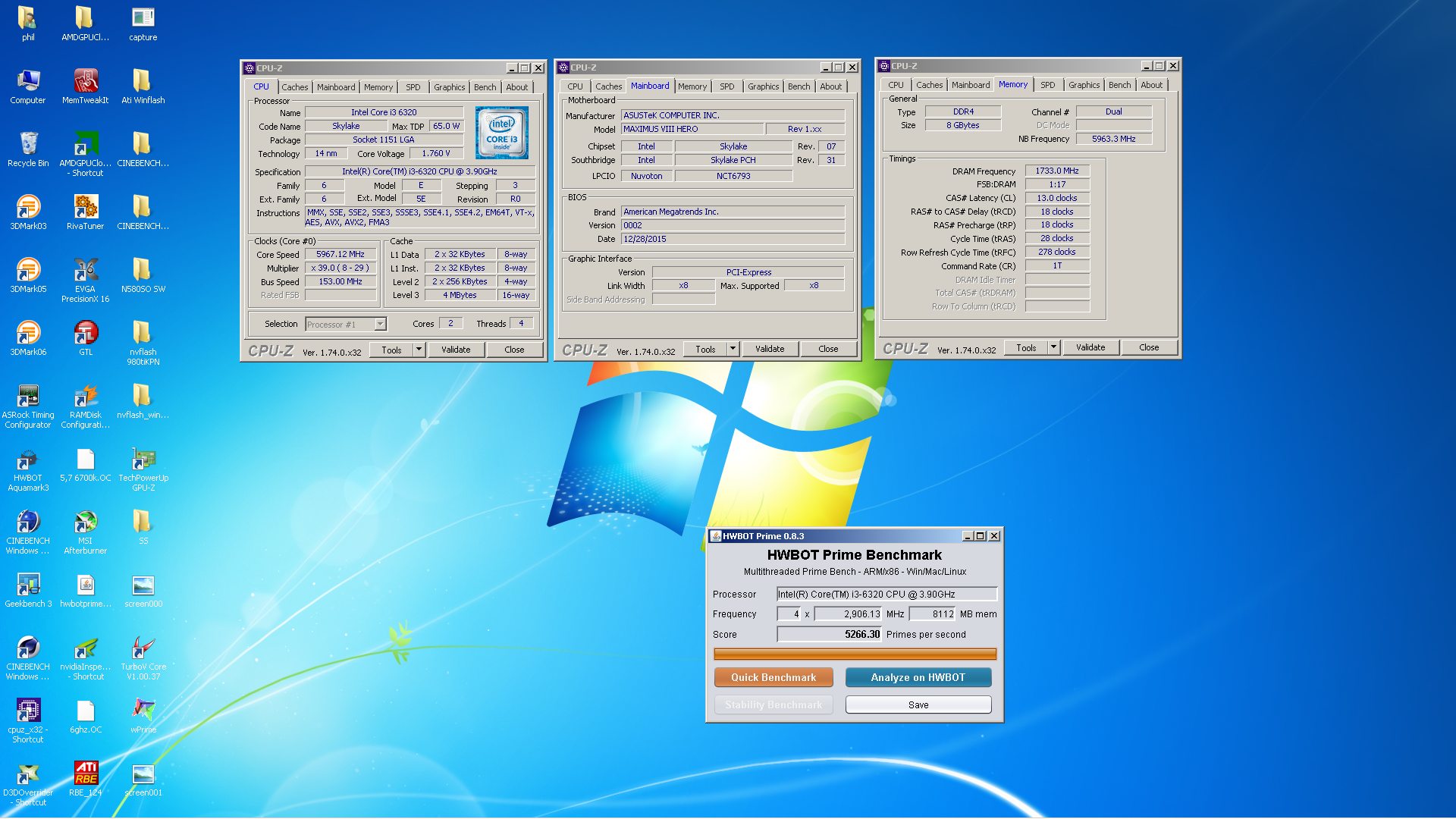This screenshot has height=819, width=1456.
Task: Start the Quick Benchmark in HWBOT Prime
Action: click(773, 677)
